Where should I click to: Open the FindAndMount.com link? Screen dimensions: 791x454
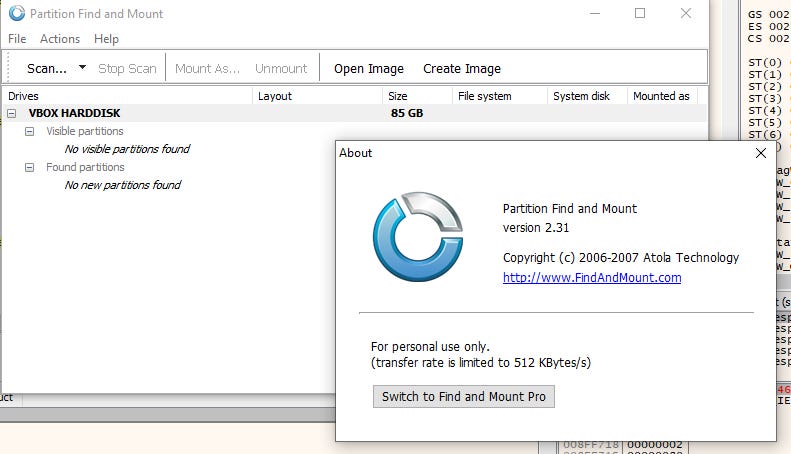coord(592,277)
